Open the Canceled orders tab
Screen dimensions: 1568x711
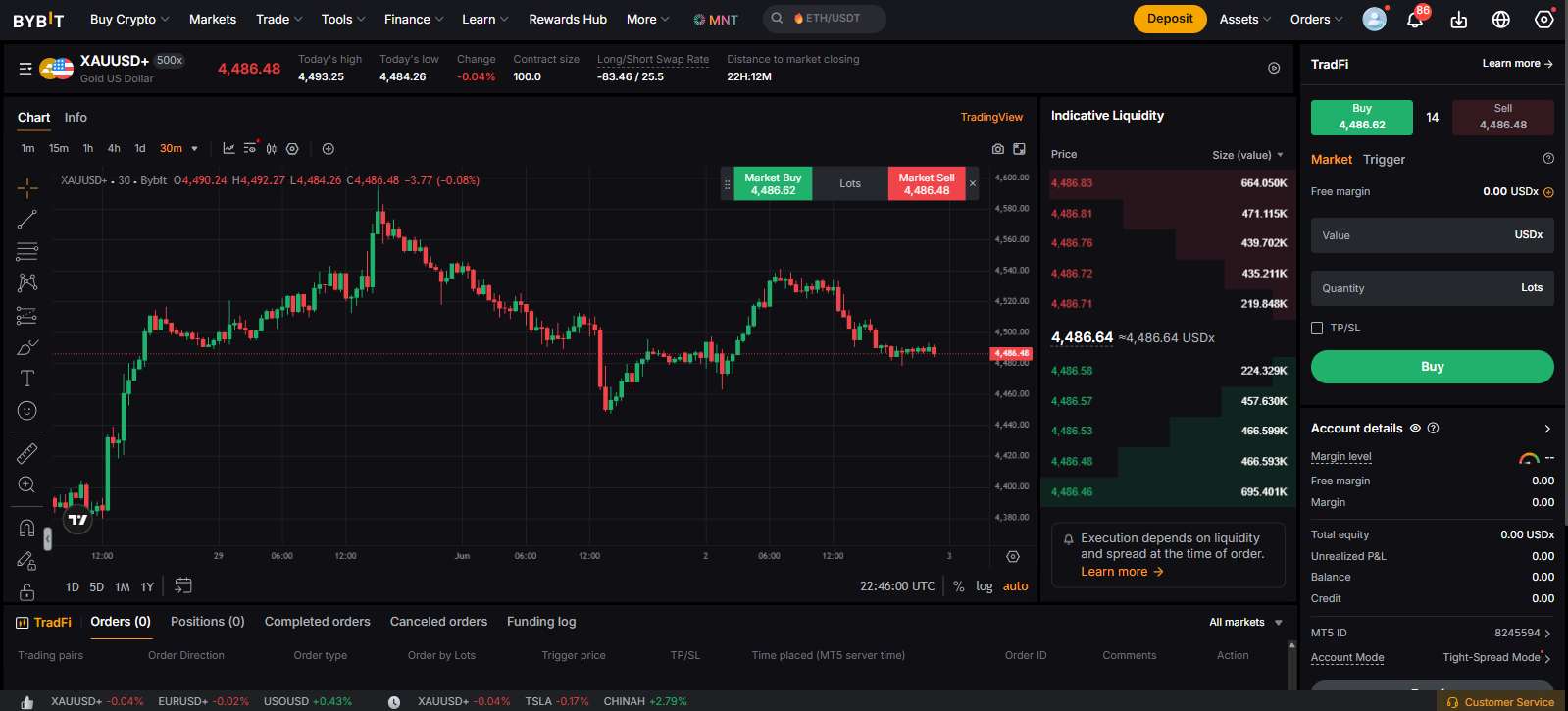[438, 622]
